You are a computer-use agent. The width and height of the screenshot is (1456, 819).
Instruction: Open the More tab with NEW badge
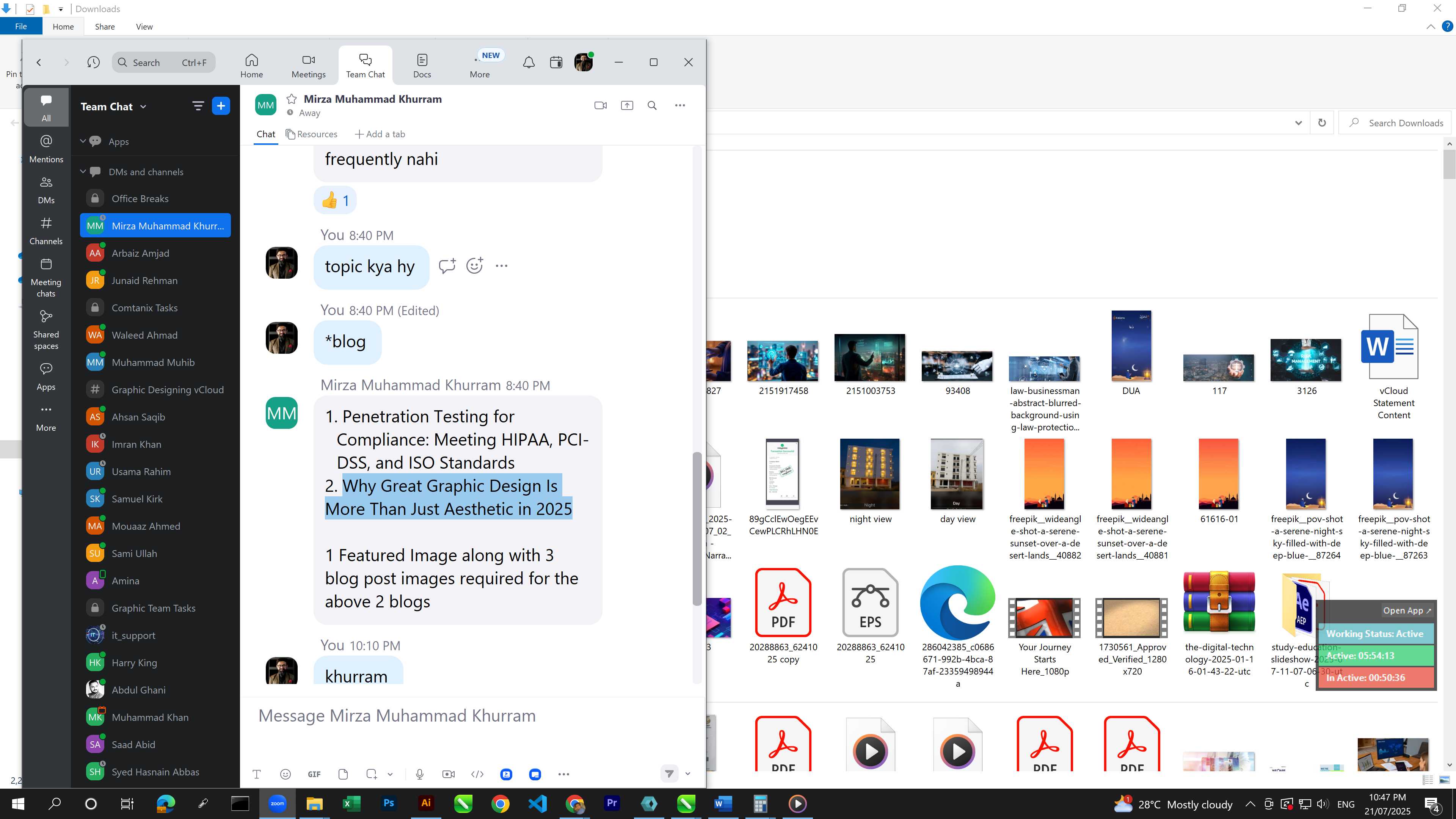480,66
